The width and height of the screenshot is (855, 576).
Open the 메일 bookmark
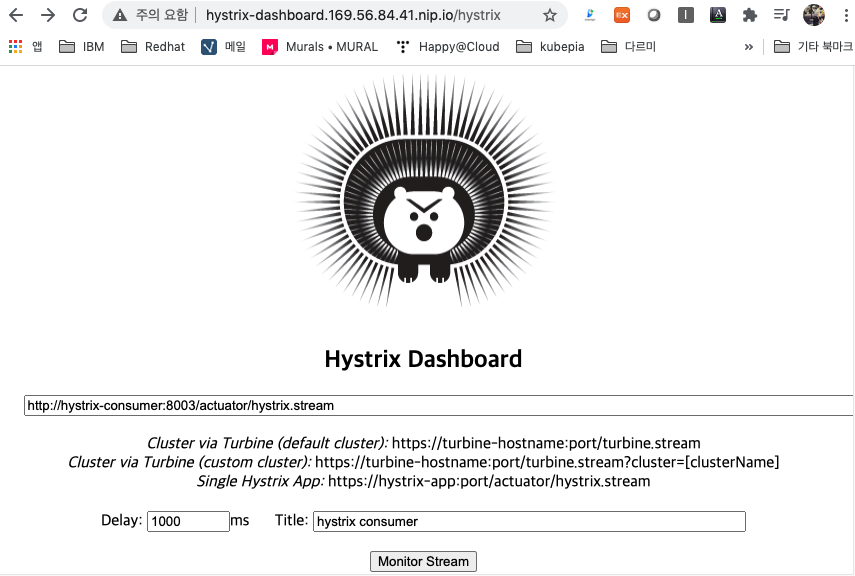point(224,47)
